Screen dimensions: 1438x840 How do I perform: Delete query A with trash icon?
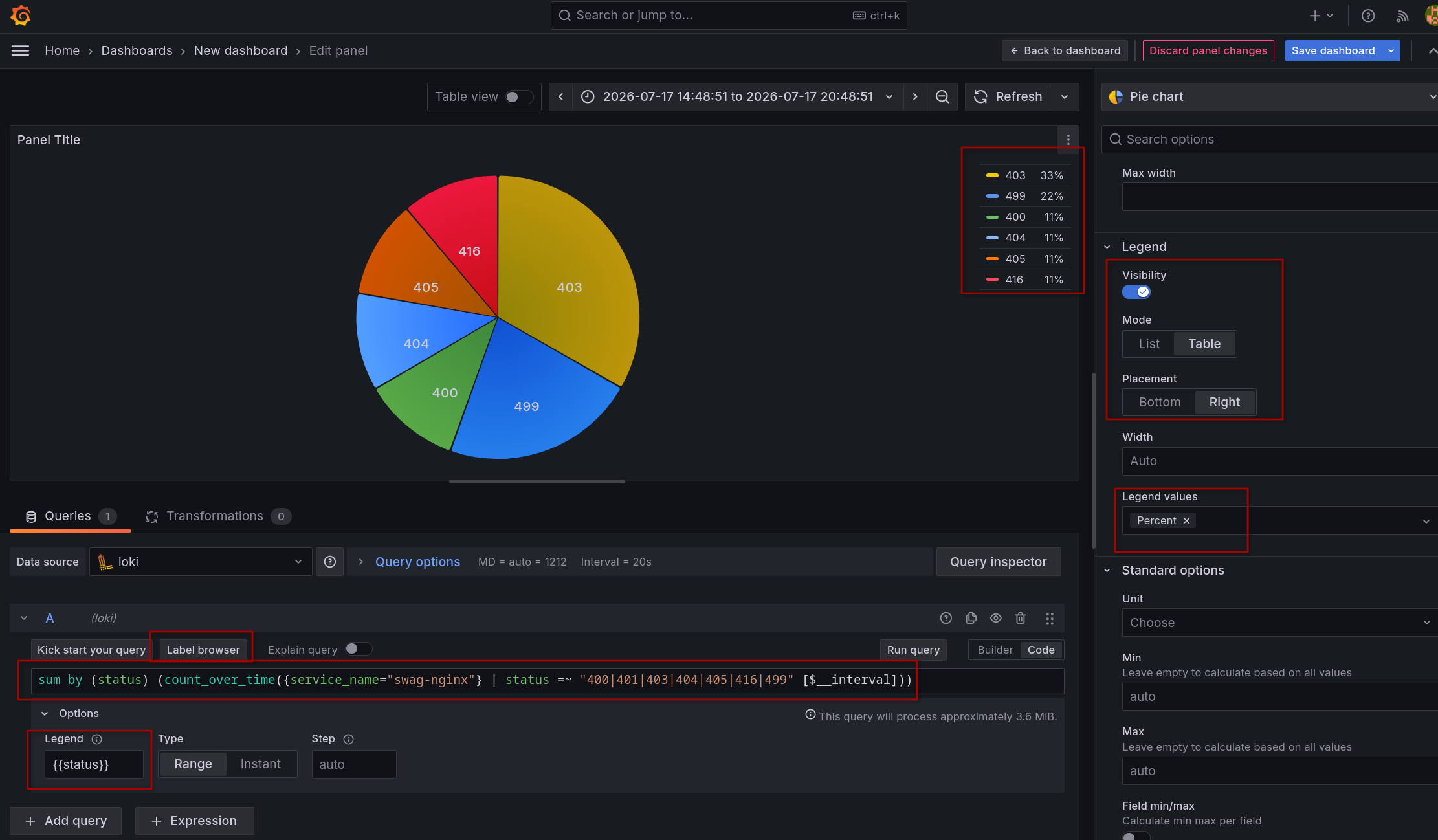[x=1021, y=618]
